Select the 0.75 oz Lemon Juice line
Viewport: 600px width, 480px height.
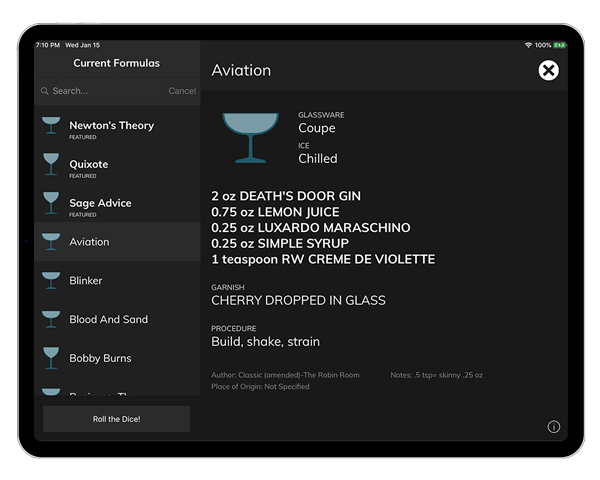point(275,212)
